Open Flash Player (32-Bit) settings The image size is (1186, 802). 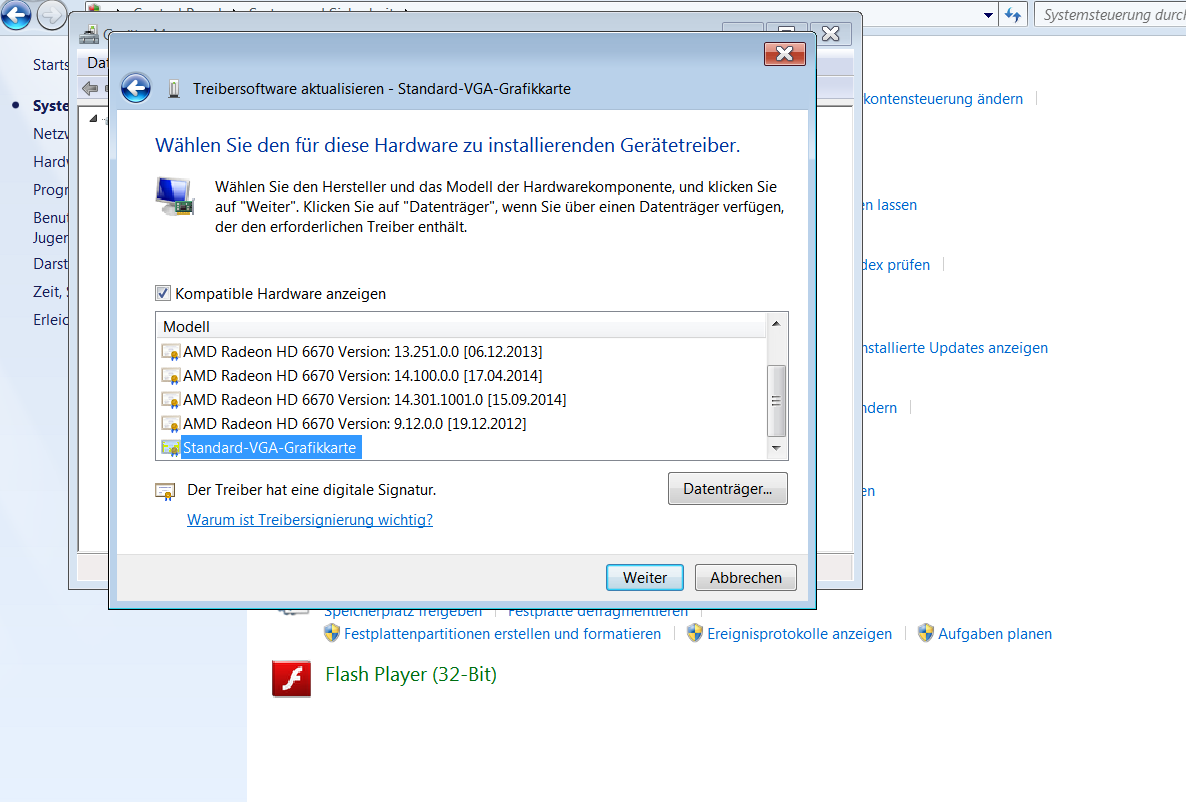[411, 674]
